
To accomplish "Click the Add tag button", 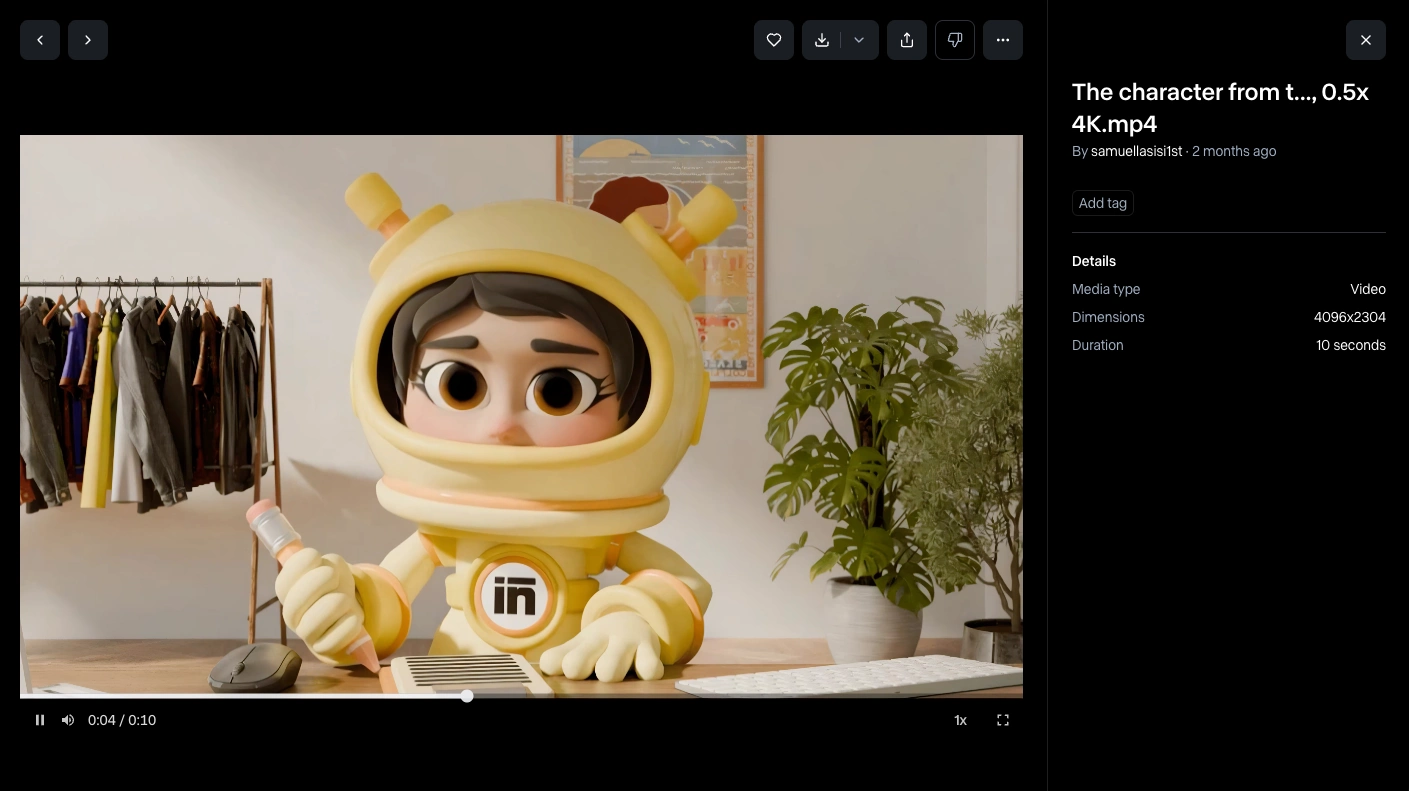I will tap(1103, 203).
